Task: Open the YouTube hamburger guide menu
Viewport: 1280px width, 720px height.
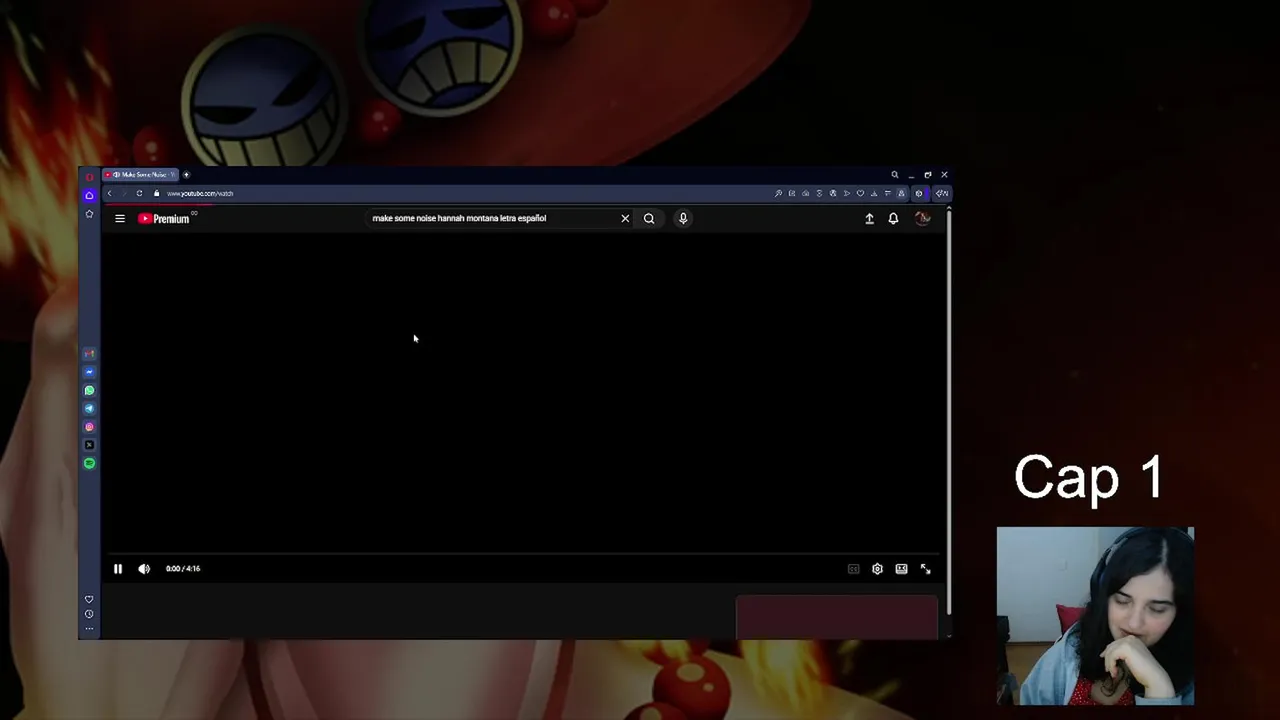Action: (x=120, y=218)
